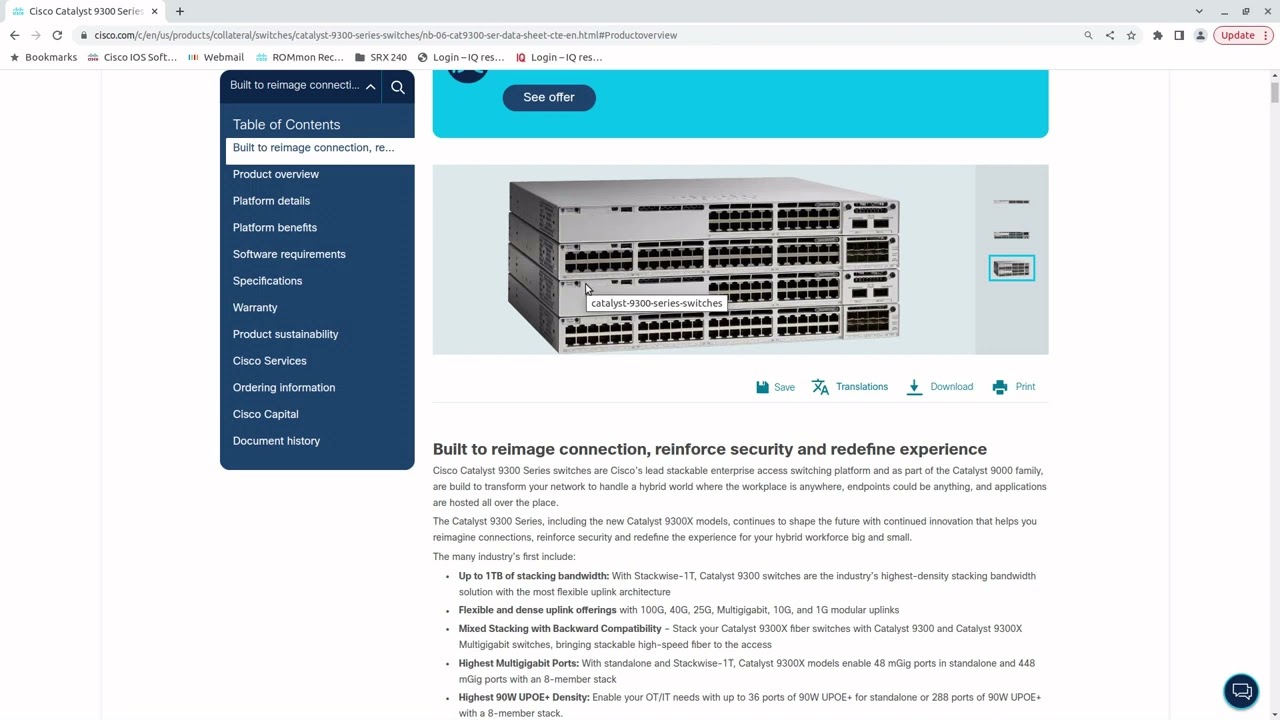
Task: Click the See offer button
Action: pos(549,97)
